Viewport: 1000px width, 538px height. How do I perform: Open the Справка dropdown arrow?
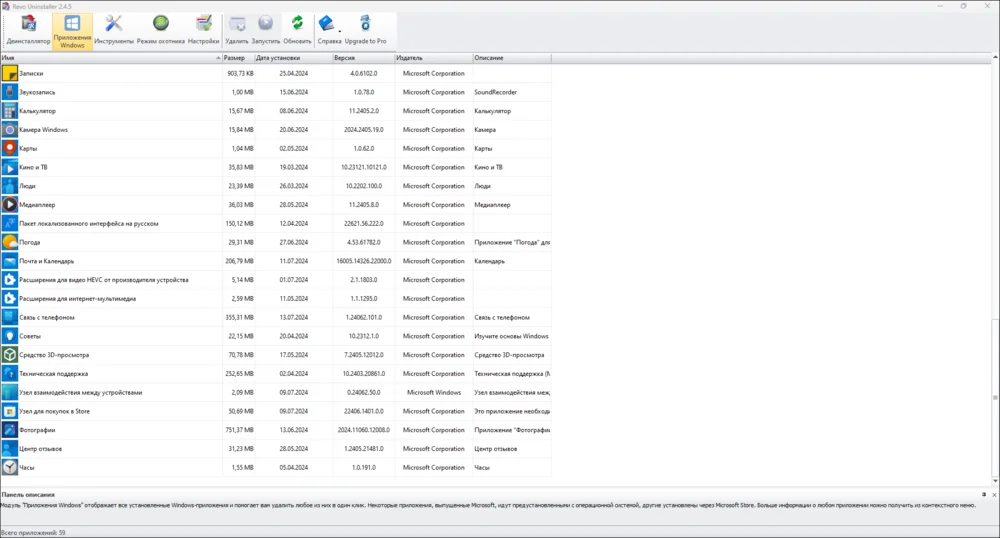pos(340,30)
